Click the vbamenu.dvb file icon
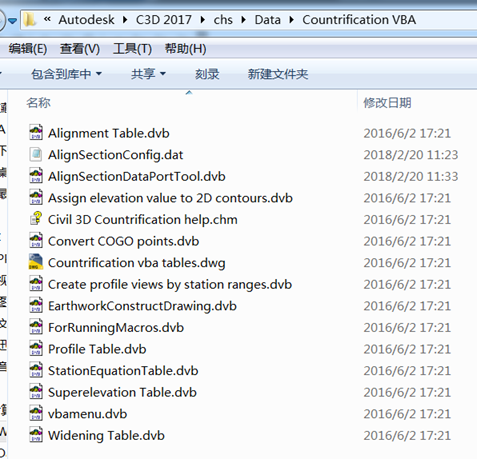The height and width of the screenshot is (459, 477). (x=36, y=413)
